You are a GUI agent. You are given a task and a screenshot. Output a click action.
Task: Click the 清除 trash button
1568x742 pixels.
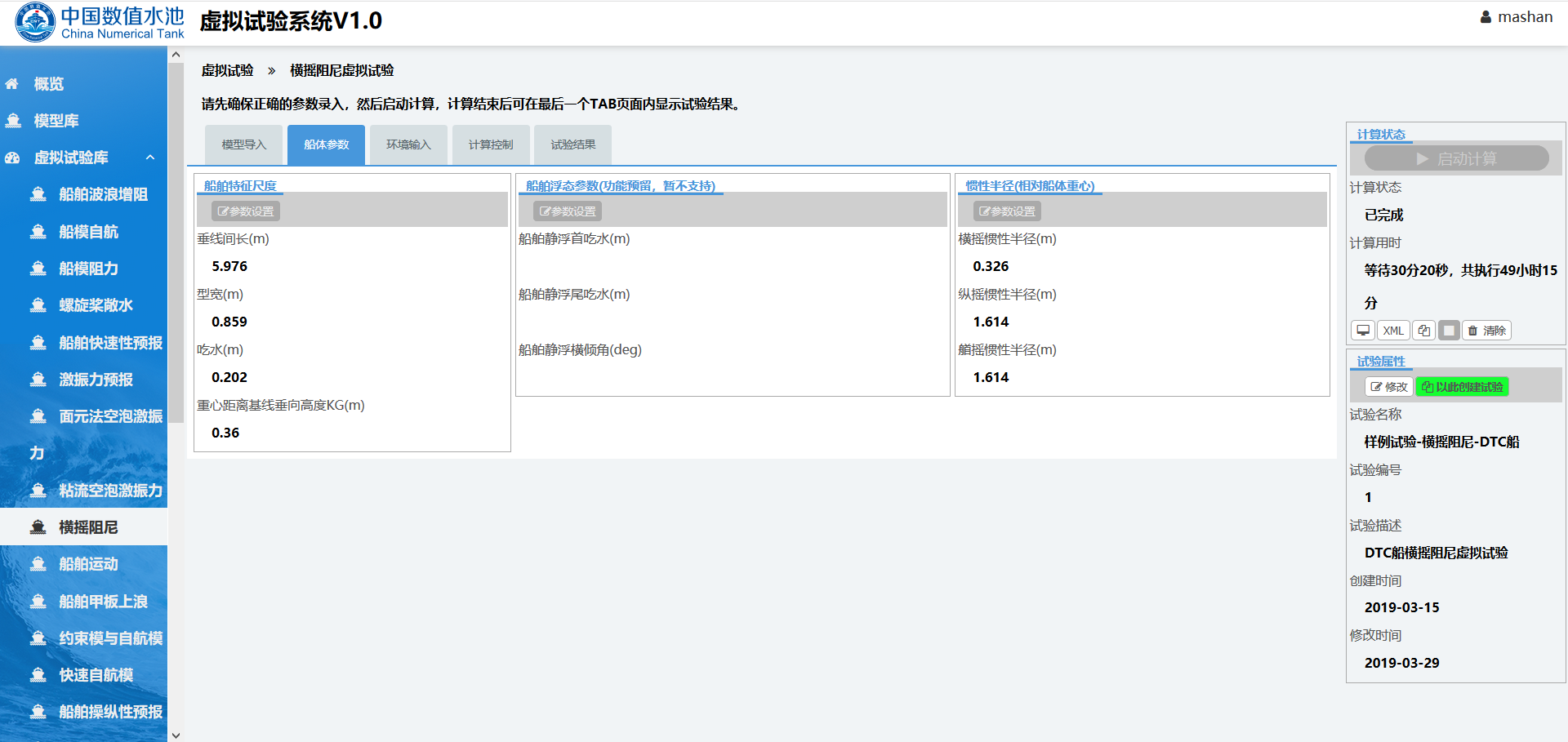(1486, 331)
